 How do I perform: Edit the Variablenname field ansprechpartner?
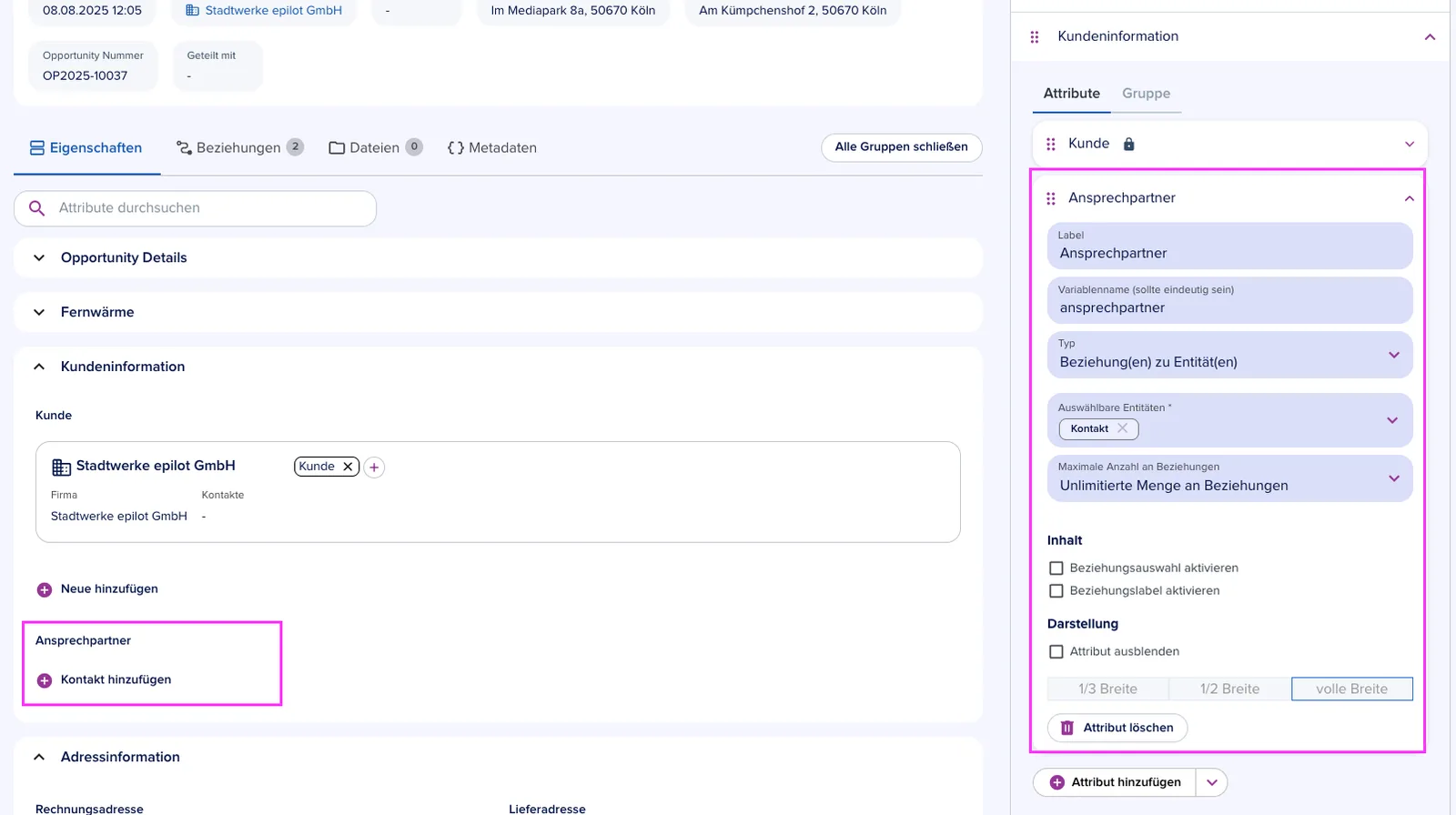[1230, 300]
